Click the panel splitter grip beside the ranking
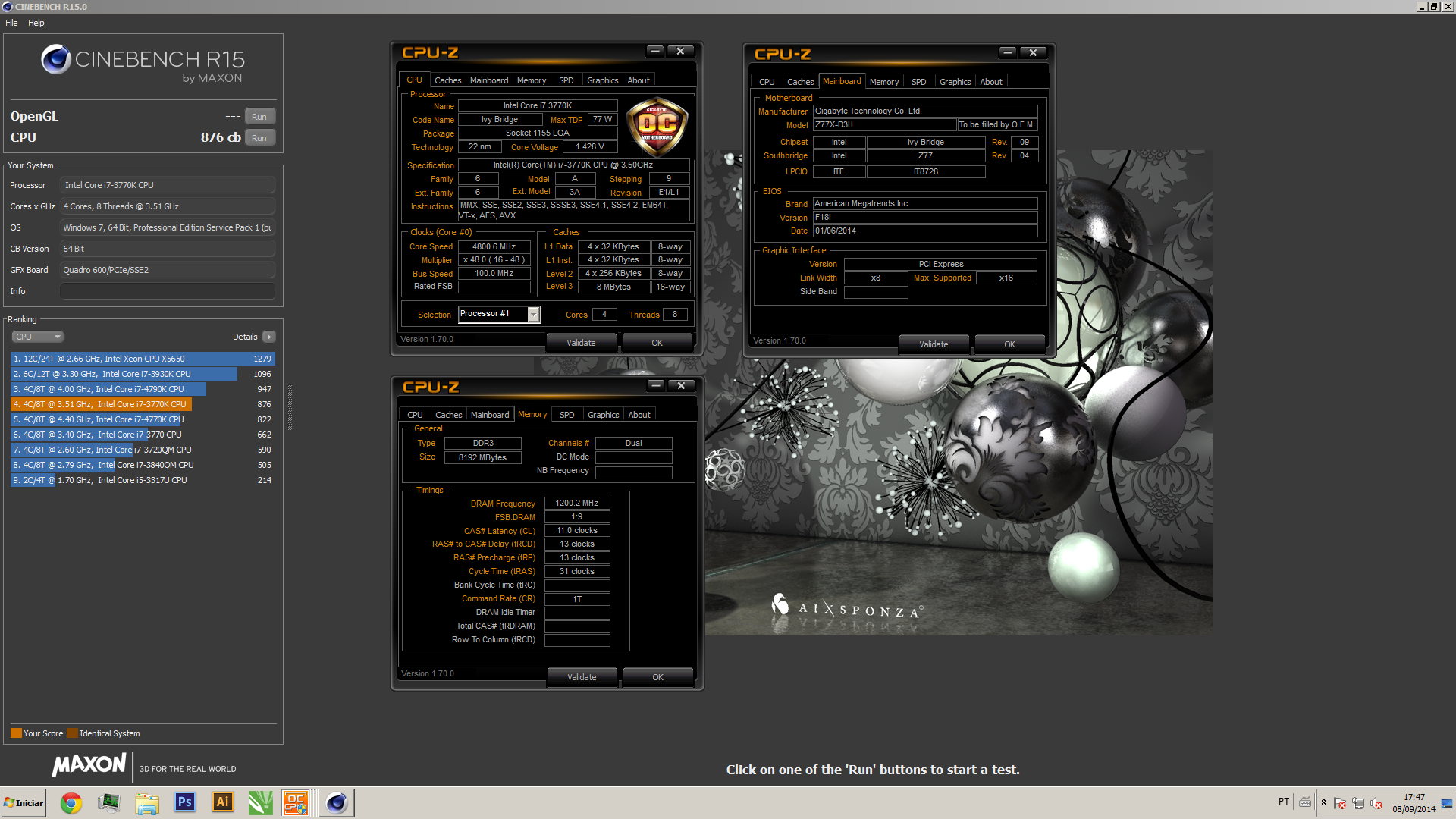This screenshot has width=1456, height=819. click(290, 406)
